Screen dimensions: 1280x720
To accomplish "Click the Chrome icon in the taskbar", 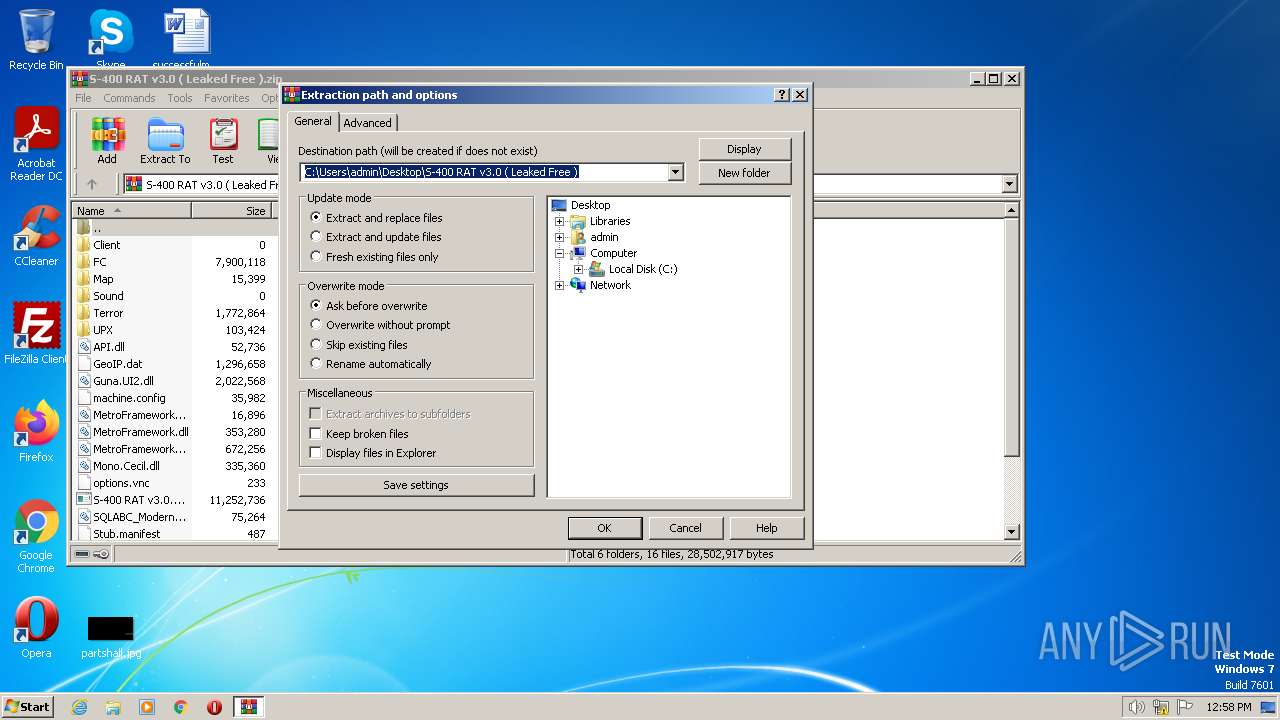I will pyautogui.click(x=181, y=707).
